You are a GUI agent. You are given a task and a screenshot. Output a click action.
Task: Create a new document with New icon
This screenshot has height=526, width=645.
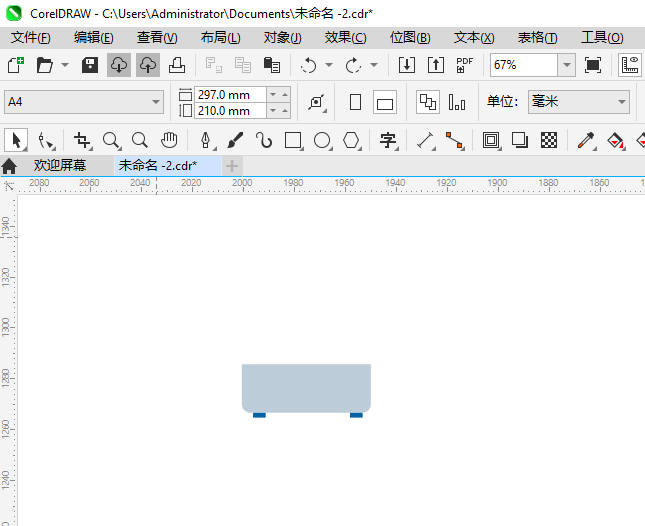click(16, 65)
